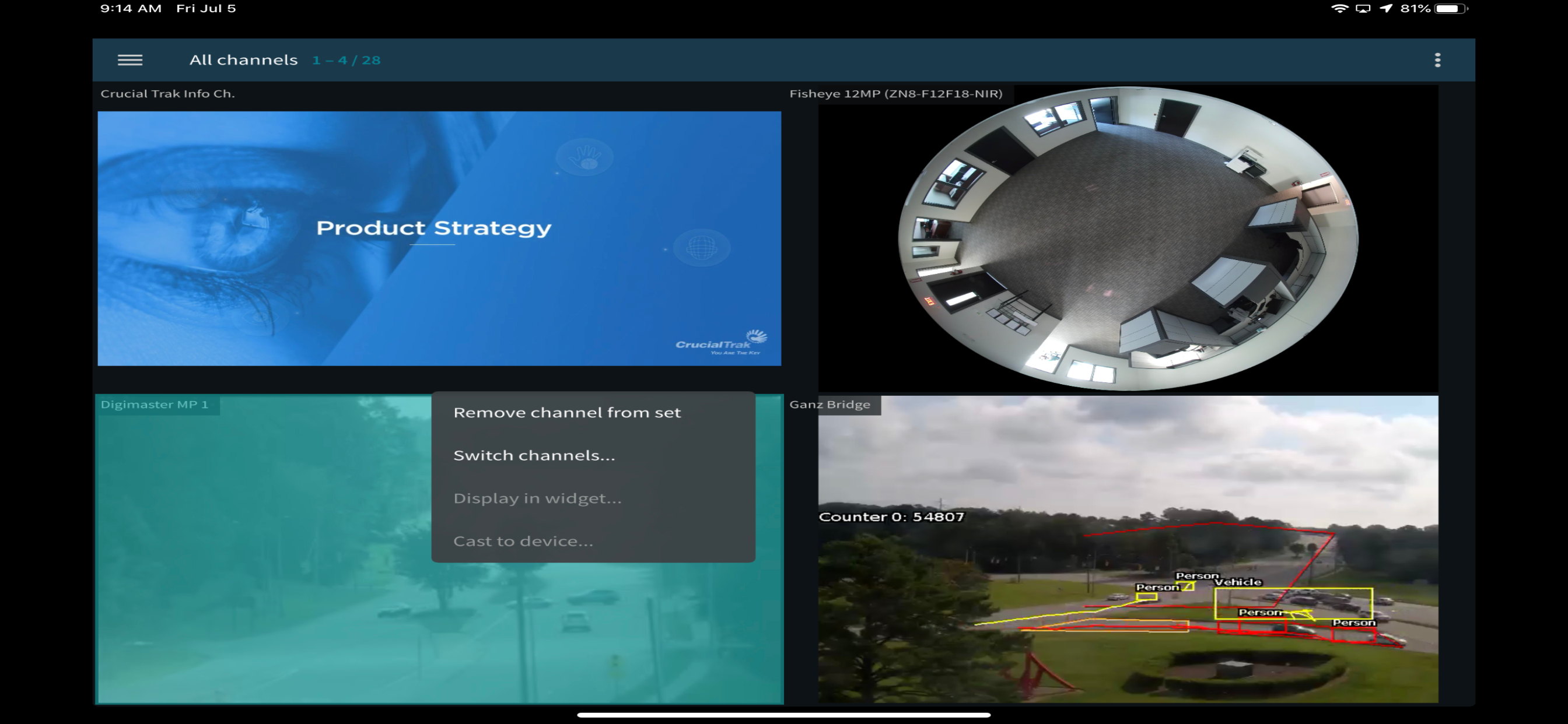Open the hamburger navigation menu
The width and height of the screenshot is (1568, 724).
click(129, 59)
